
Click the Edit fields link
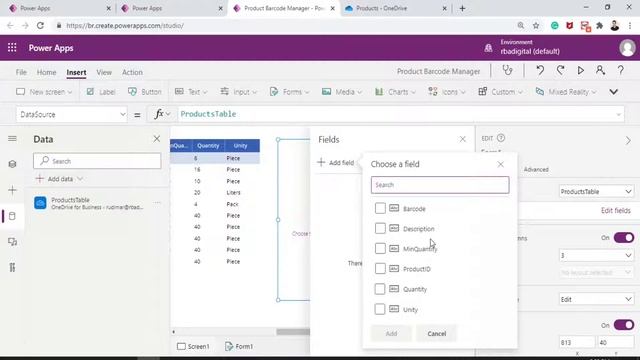click(616, 211)
